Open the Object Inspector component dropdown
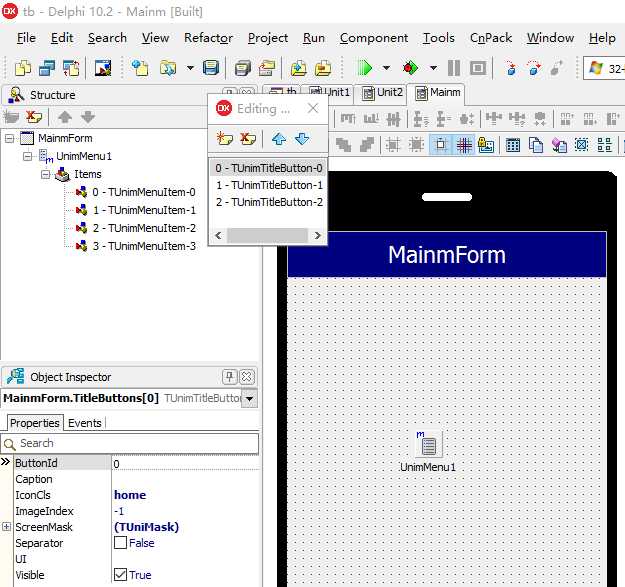This screenshot has width=625, height=587. (250, 399)
